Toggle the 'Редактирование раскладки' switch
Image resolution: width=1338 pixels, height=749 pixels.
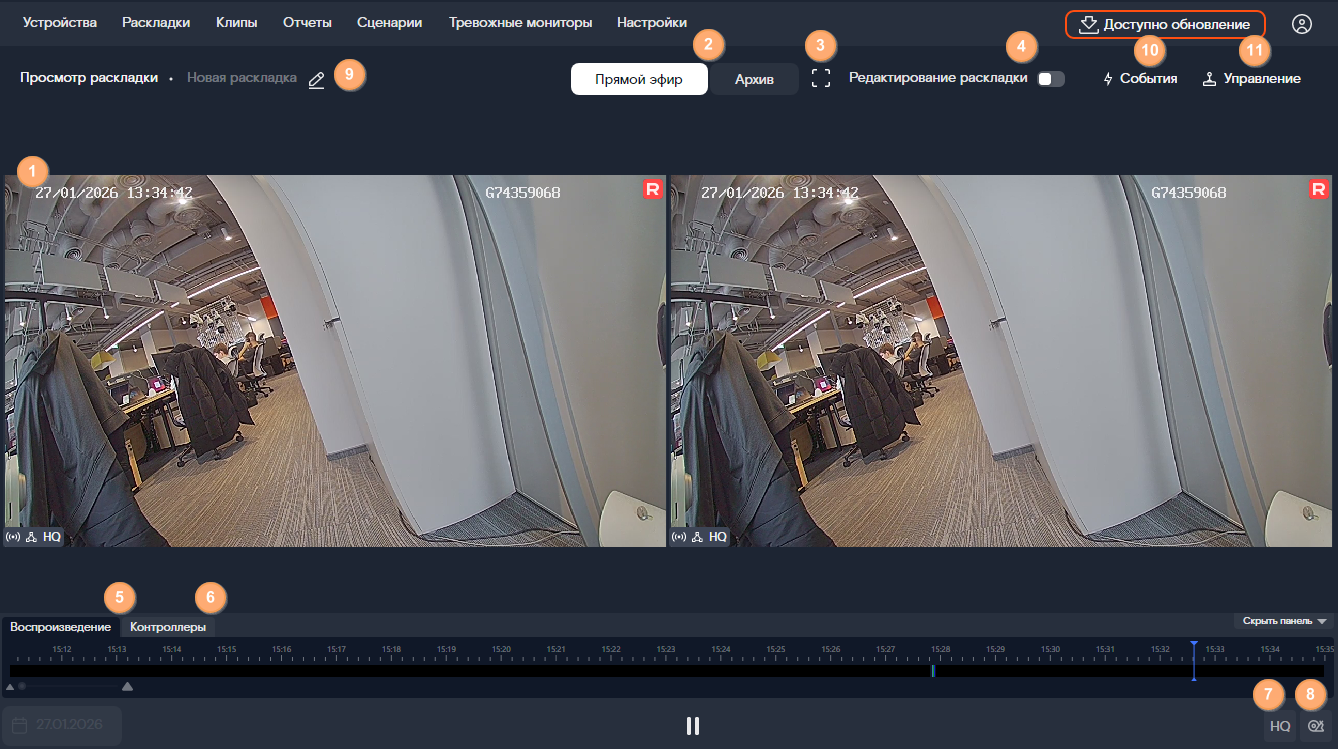coord(1050,79)
